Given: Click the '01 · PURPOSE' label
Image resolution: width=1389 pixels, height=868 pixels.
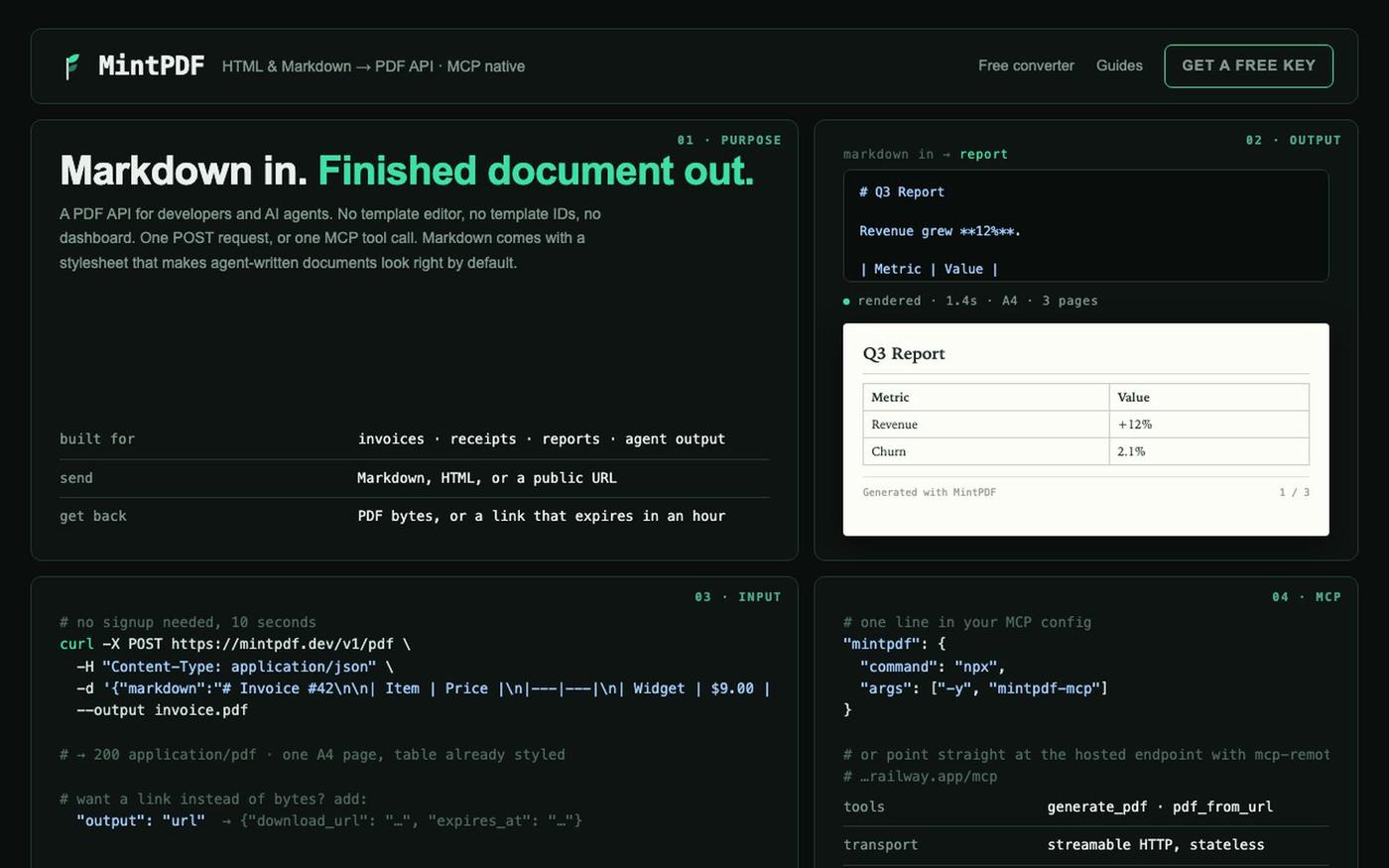Looking at the screenshot, I should (729, 140).
